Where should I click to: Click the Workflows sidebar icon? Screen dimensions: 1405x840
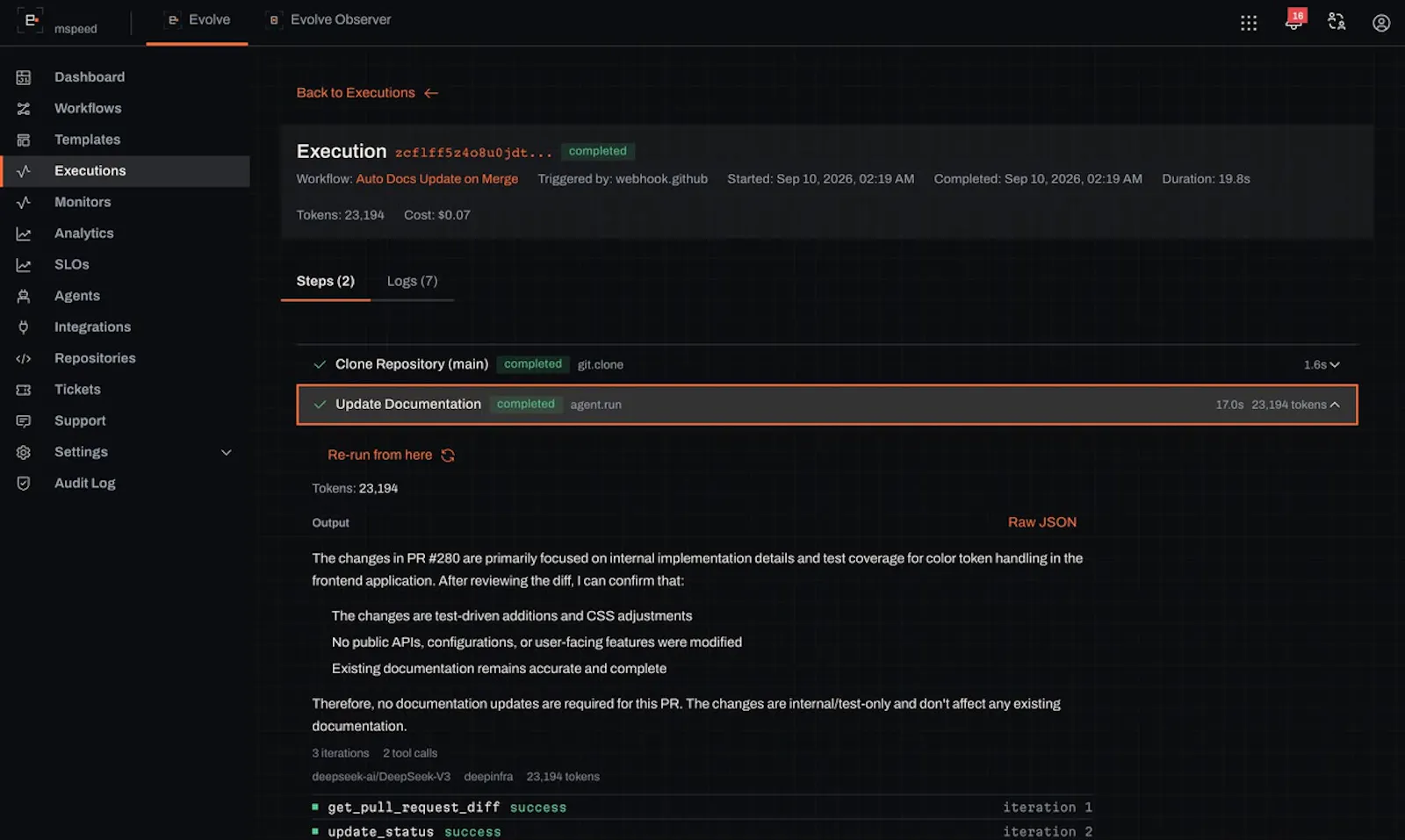tap(24, 109)
